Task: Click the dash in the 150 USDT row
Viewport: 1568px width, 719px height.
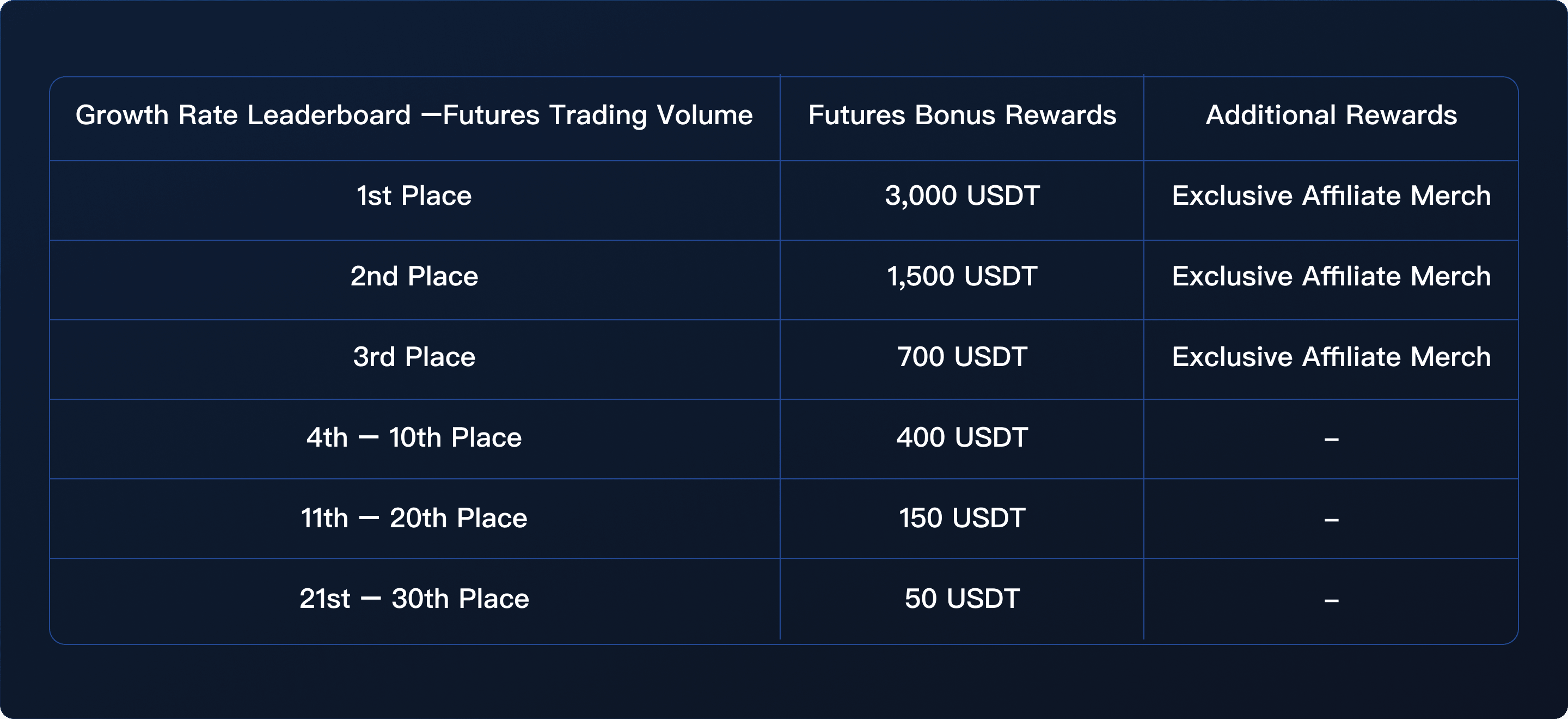Action: (x=1331, y=520)
